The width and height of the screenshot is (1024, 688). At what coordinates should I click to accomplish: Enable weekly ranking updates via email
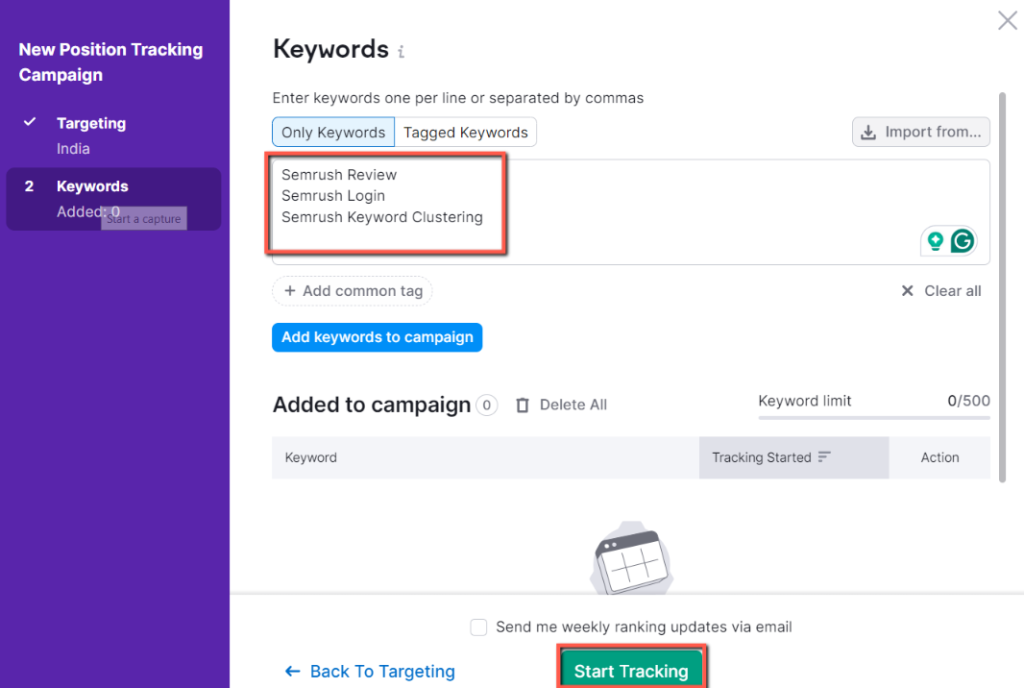tap(478, 626)
